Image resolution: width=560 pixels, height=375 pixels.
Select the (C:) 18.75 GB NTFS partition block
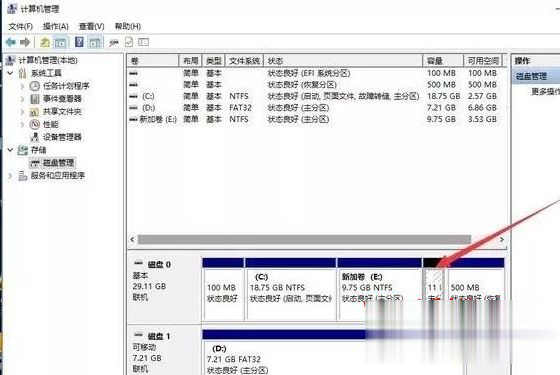pos(291,289)
